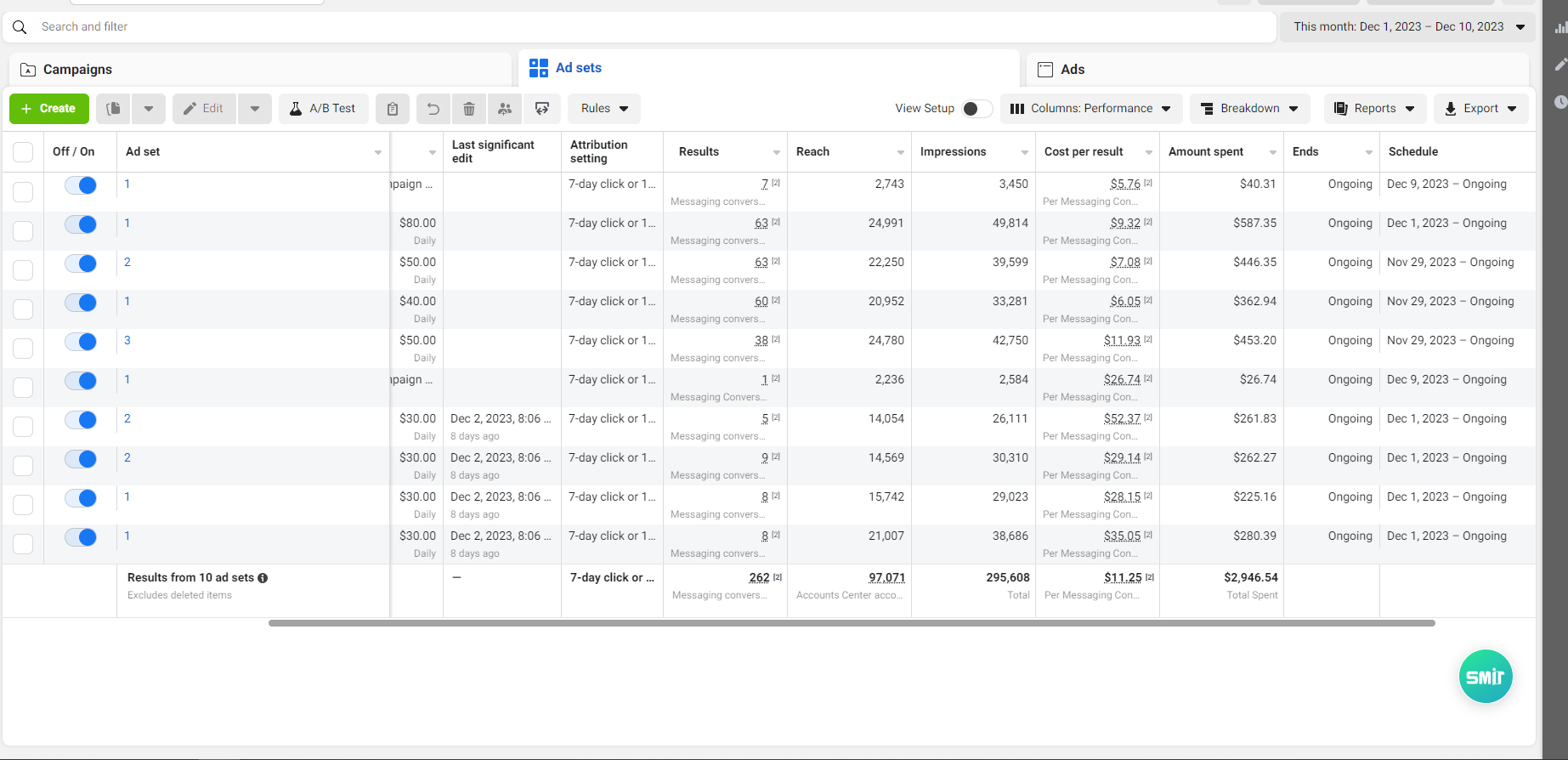The width and height of the screenshot is (1568, 760).
Task: Click the duplicate ad set icon
Action: pos(113,109)
